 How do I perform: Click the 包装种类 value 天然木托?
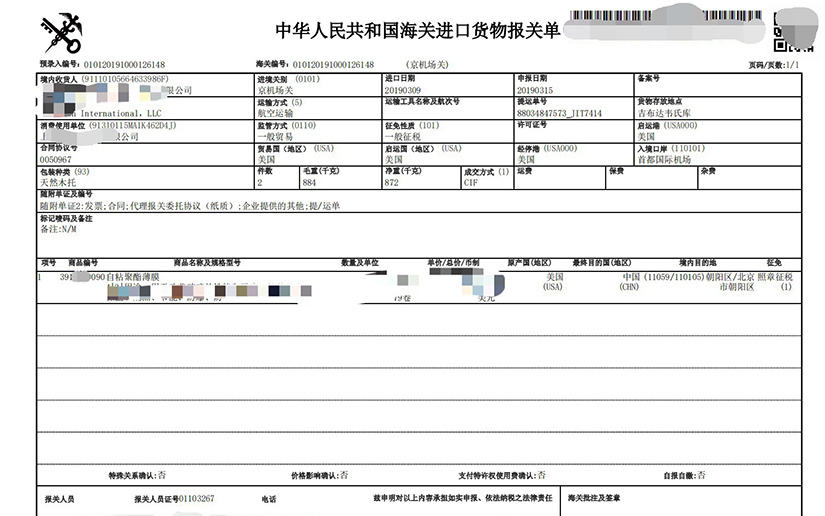click(58, 183)
